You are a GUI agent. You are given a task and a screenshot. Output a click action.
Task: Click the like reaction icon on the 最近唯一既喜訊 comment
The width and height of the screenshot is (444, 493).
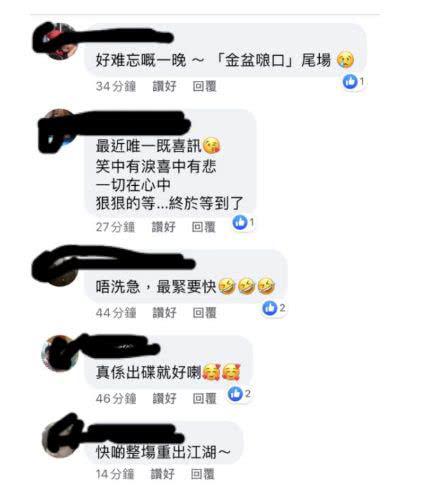pos(240,222)
